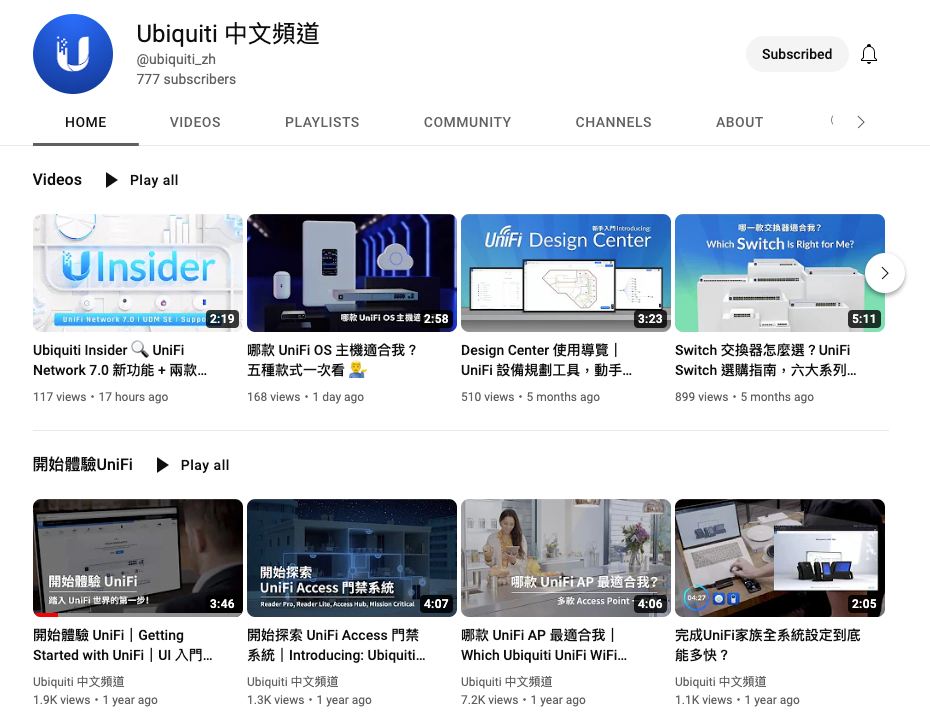Open the UniFi OS 主機 video thumbnail
This screenshot has height=721, width=930.
(352, 273)
